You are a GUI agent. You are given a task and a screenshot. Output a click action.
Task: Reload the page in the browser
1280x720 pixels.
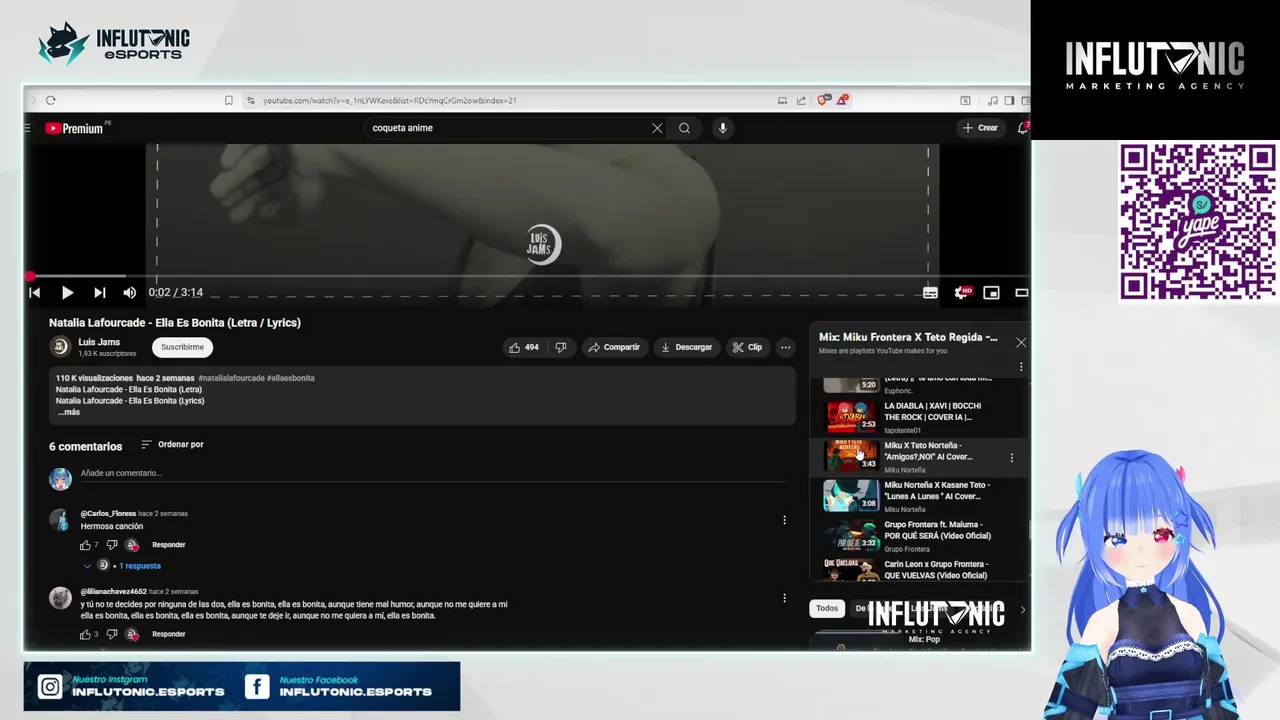pos(51,100)
